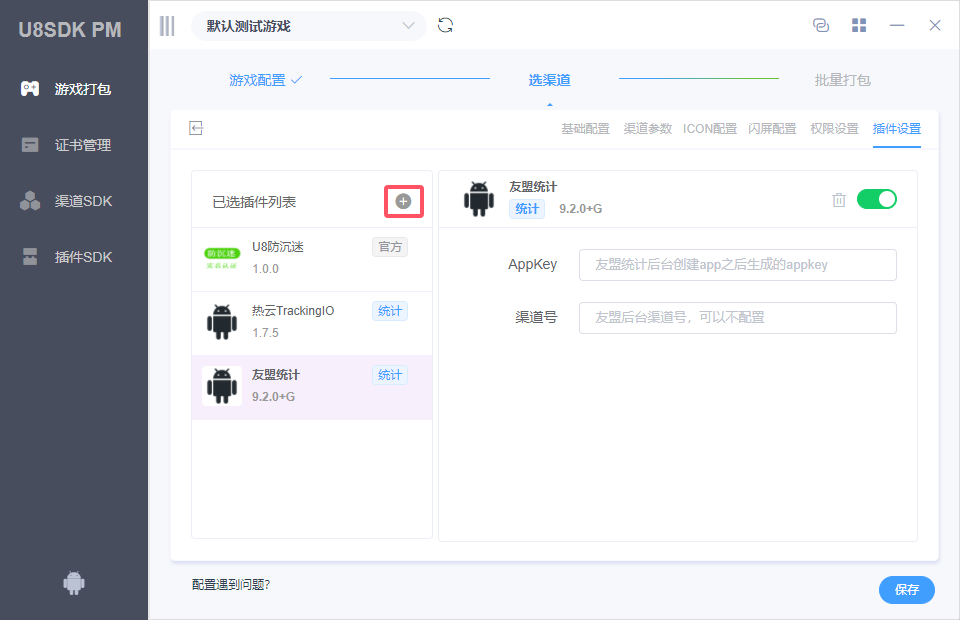The image size is (960, 620).
Task: Click 统计 tag on 热云TrackingIO row
Action: point(390,311)
